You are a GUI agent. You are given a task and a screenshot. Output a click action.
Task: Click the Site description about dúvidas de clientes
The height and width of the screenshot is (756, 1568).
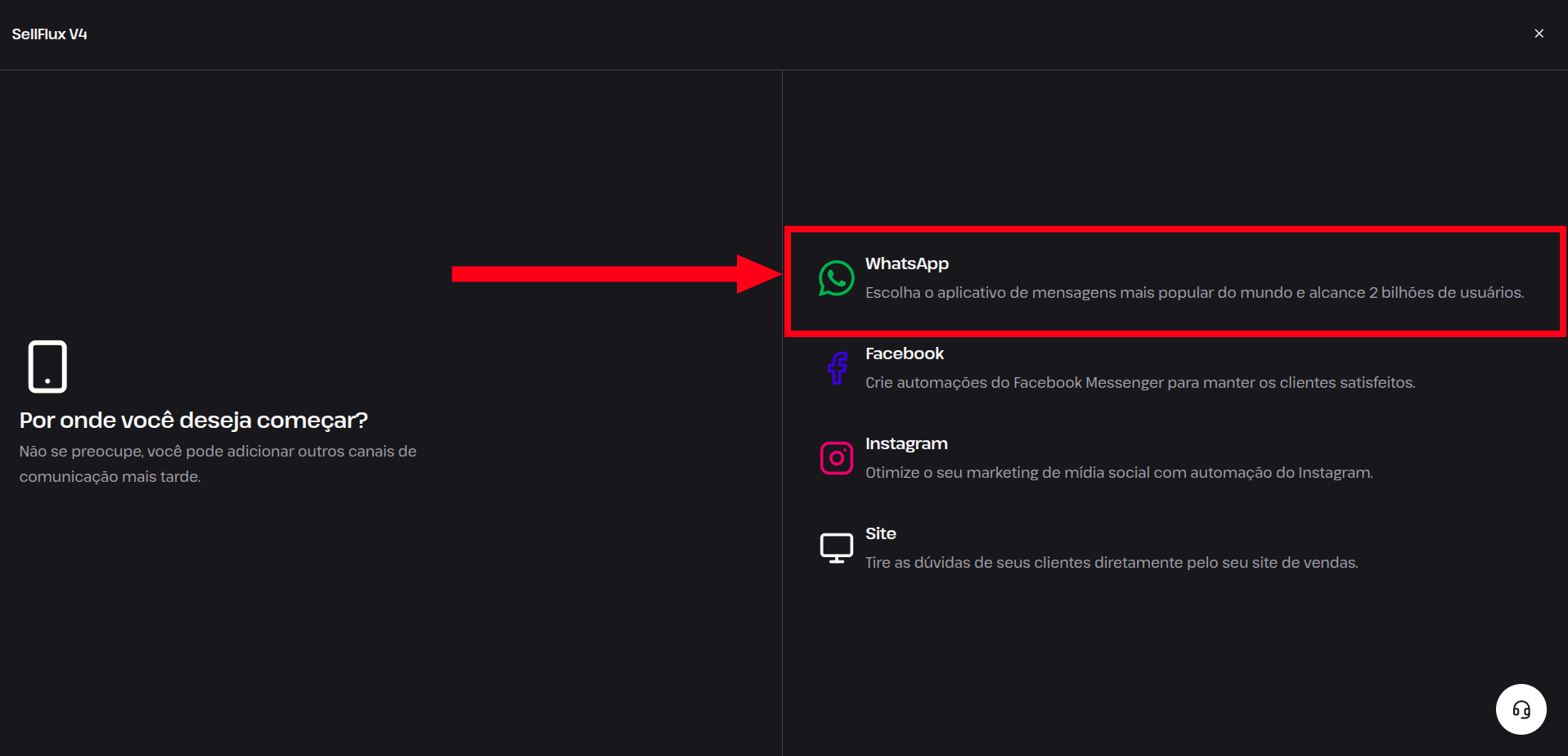1112,563
